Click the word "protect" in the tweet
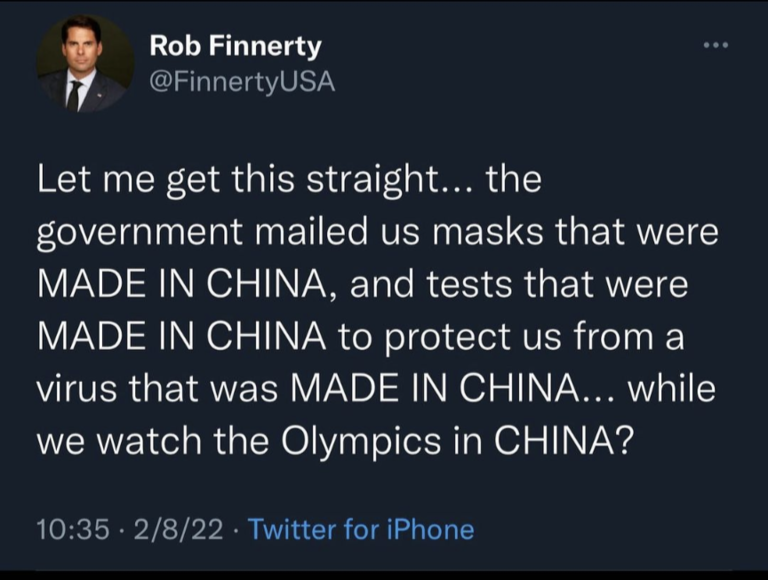 click(x=449, y=338)
